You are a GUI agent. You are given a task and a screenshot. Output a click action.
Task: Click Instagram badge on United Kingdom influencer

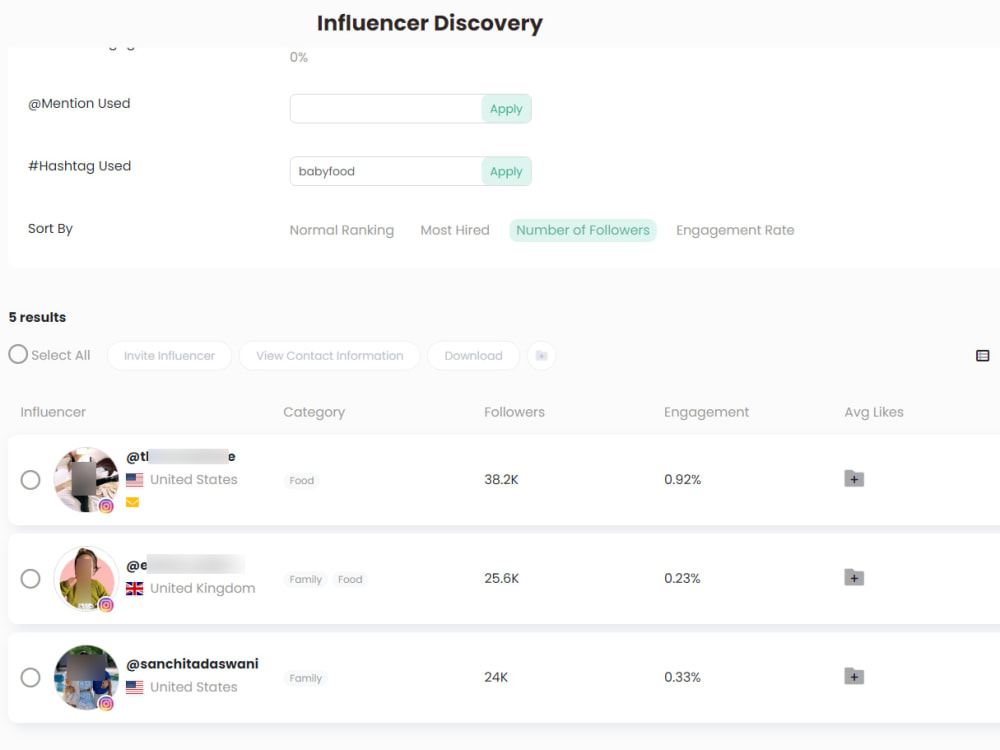coord(107,605)
